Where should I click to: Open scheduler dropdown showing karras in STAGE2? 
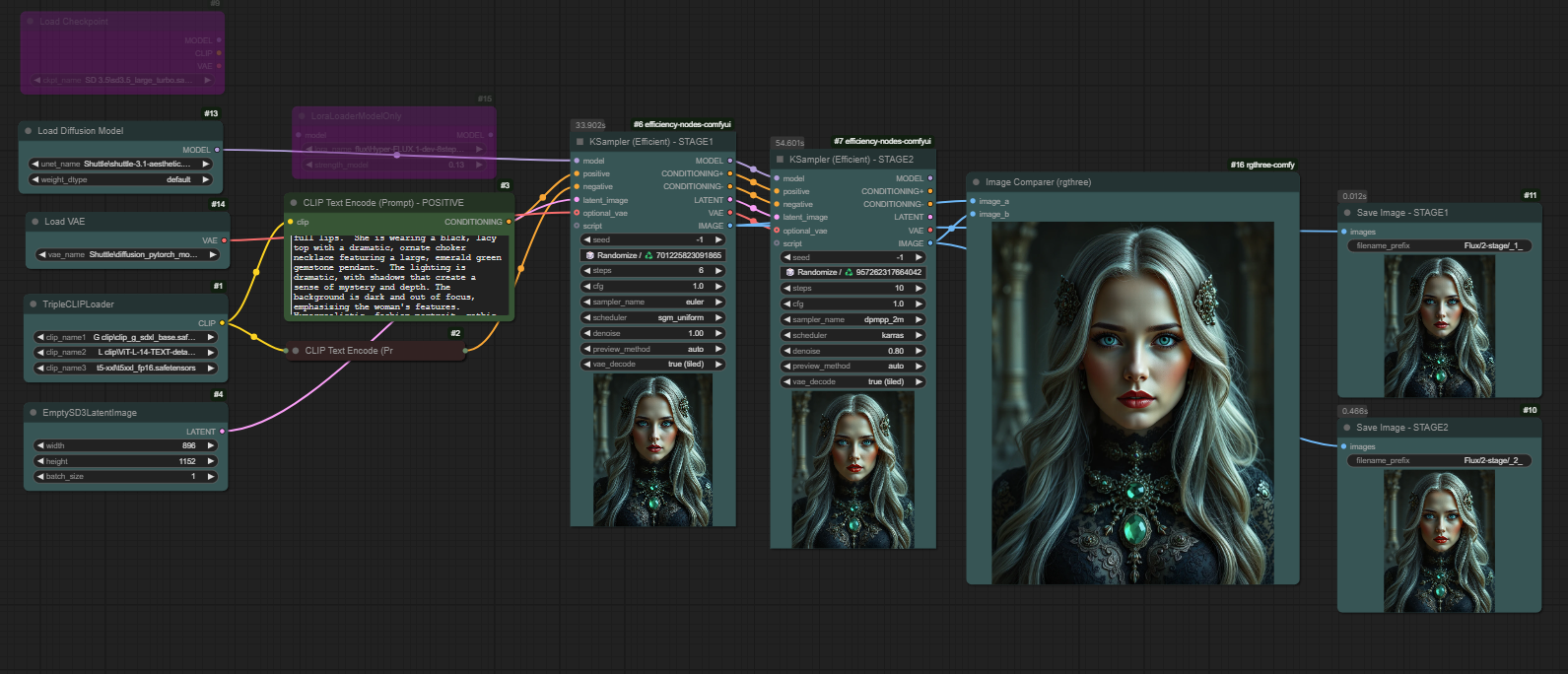[x=852, y=336]
